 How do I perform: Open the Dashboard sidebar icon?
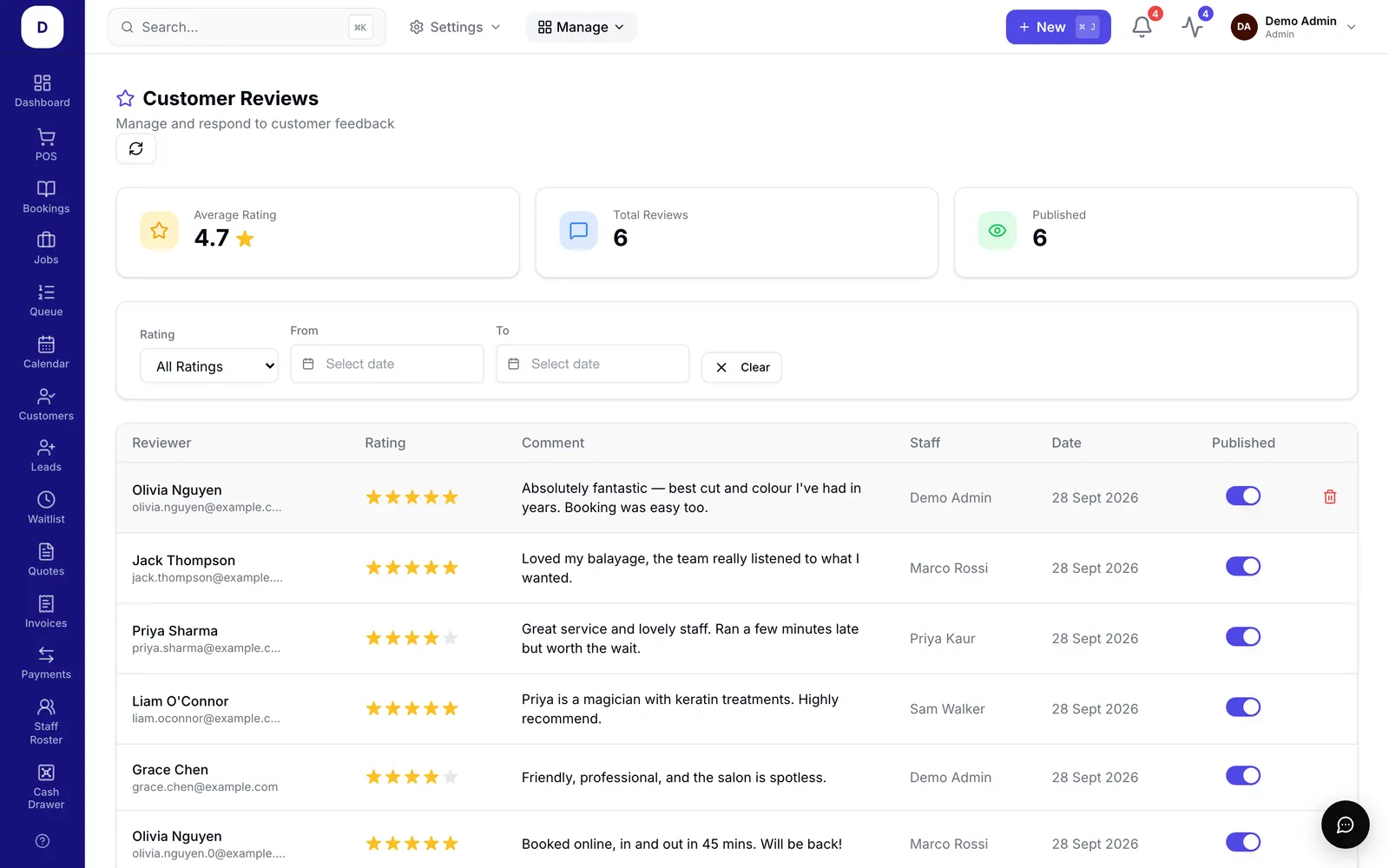click(42, 91)
